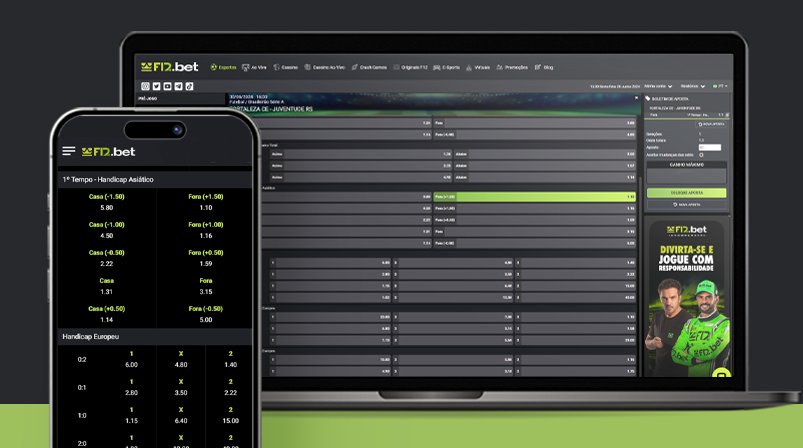803x448 pixels.
Task: Open the Ao Vivo section
Action: [254, 67]
